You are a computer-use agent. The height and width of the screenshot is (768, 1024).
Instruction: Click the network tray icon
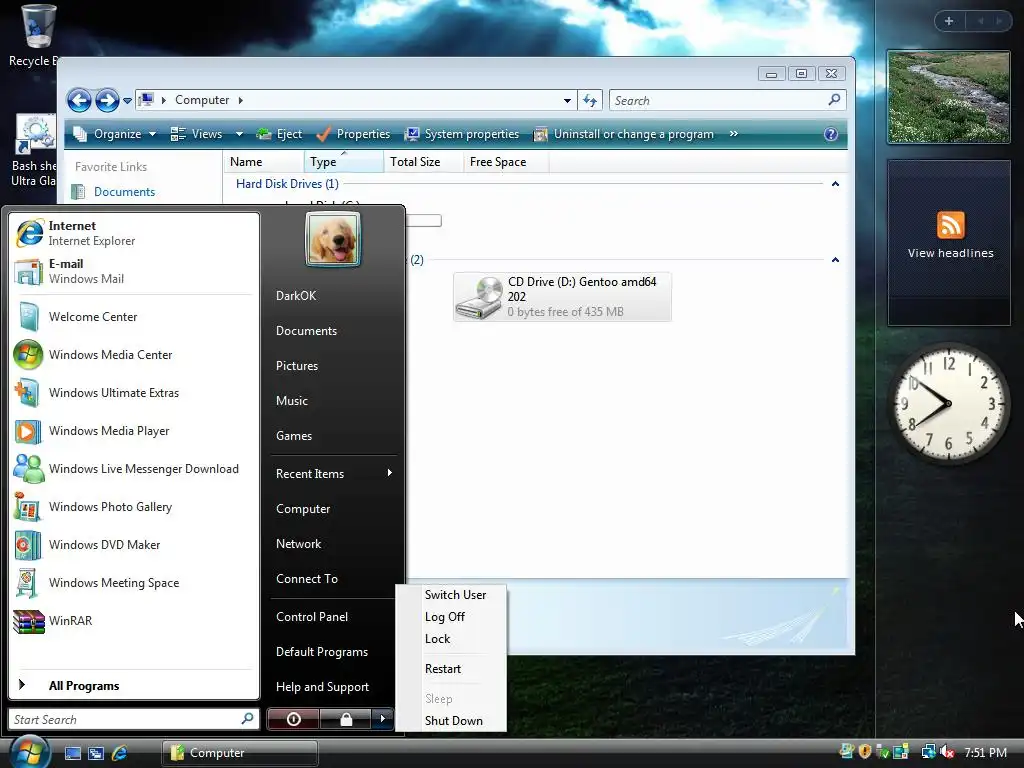[x=928, y=752]
